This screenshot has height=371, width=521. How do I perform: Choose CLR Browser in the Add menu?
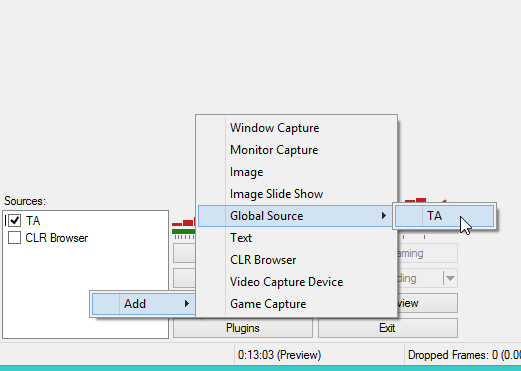pos(297,260)
